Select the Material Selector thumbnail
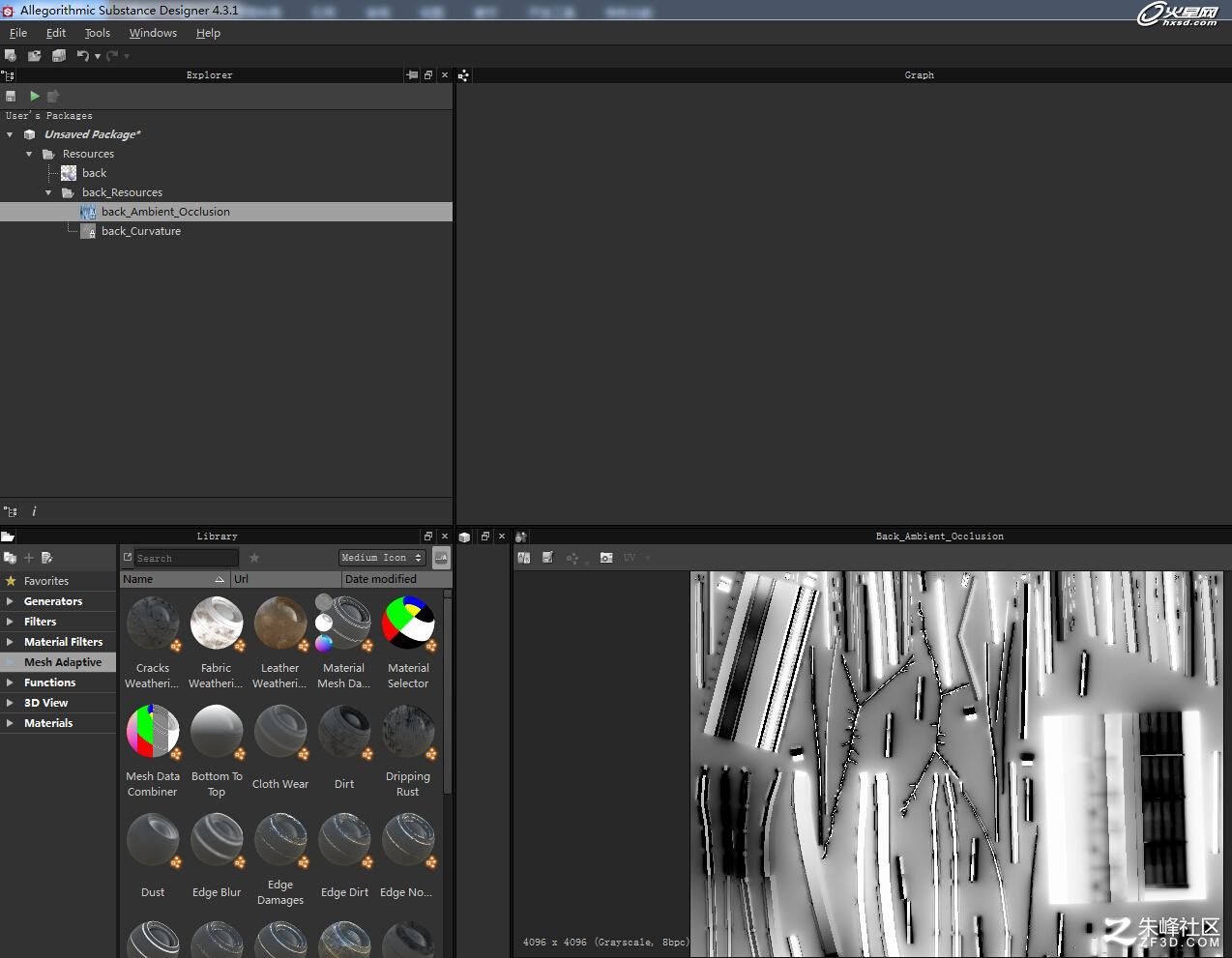Image resolution: width=1232 pixels, height=958 pixels. 408,624
